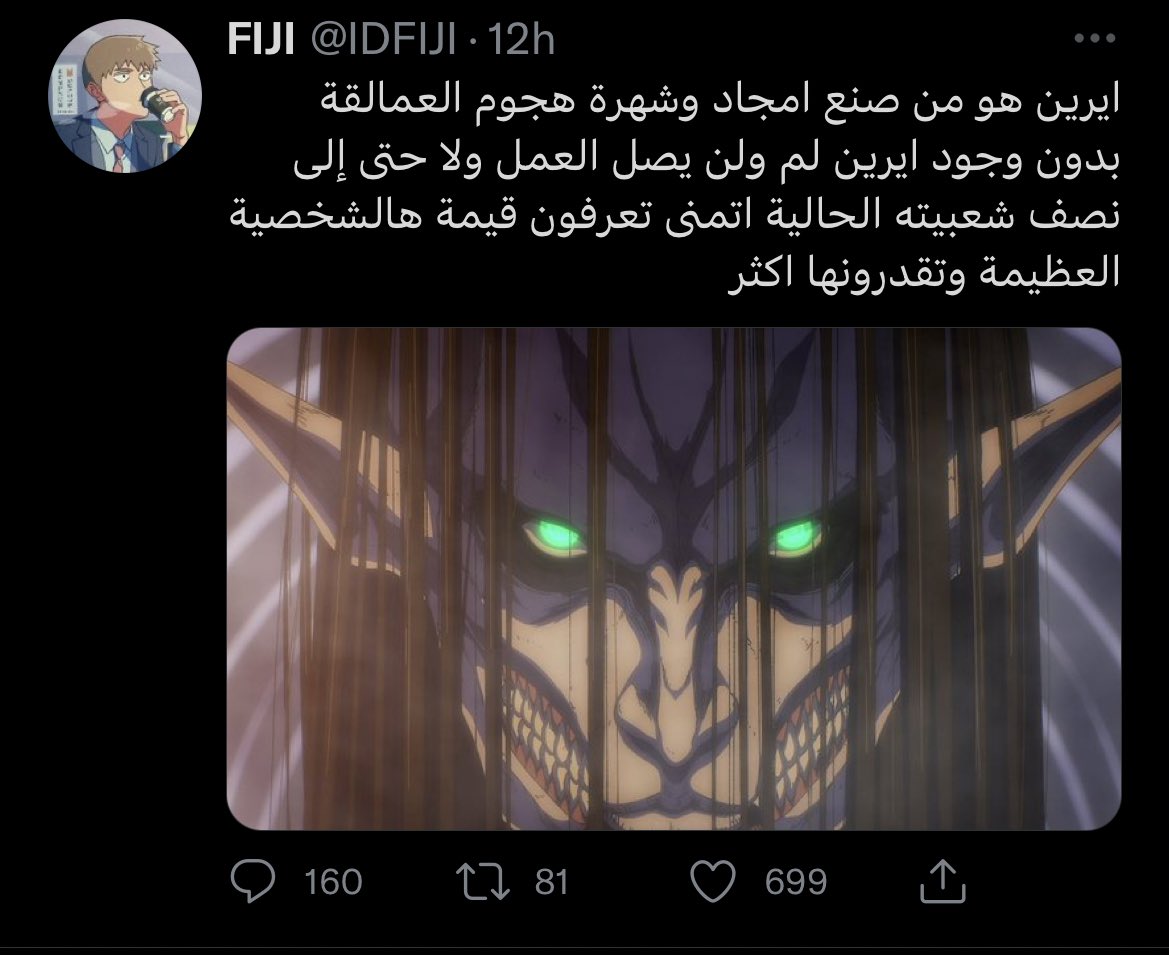Click the 12h timestamp
Viewport: 1169px width, 955px height.
[520, 39]
